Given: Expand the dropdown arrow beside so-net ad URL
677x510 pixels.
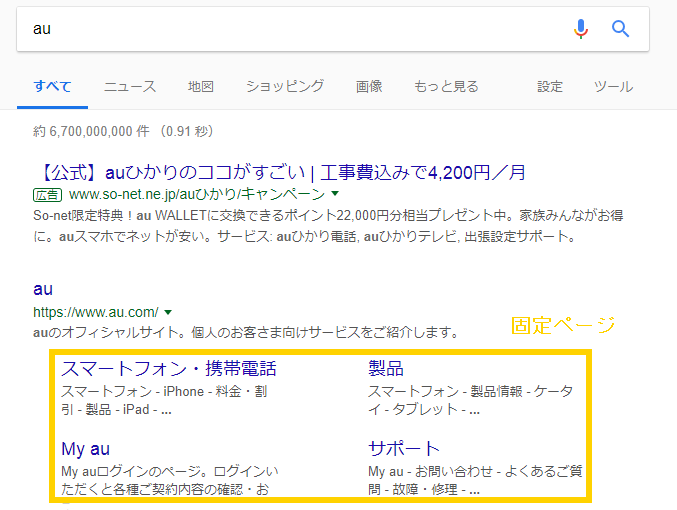Looking at the screenshot, I should pyautogui.click(x=335, y=194).
